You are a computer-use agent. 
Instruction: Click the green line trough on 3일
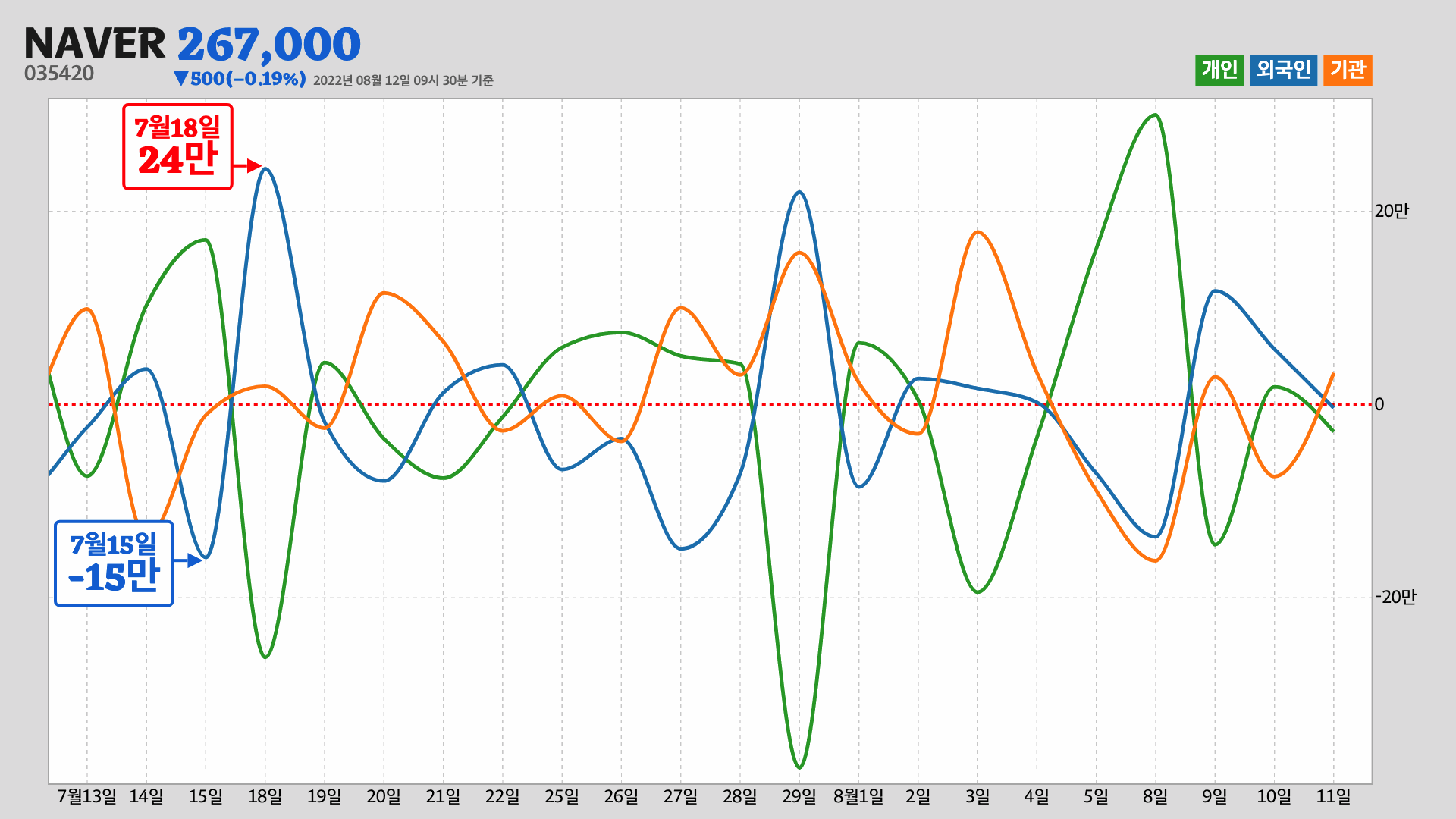pyautogui.click(x=977, y=591)
